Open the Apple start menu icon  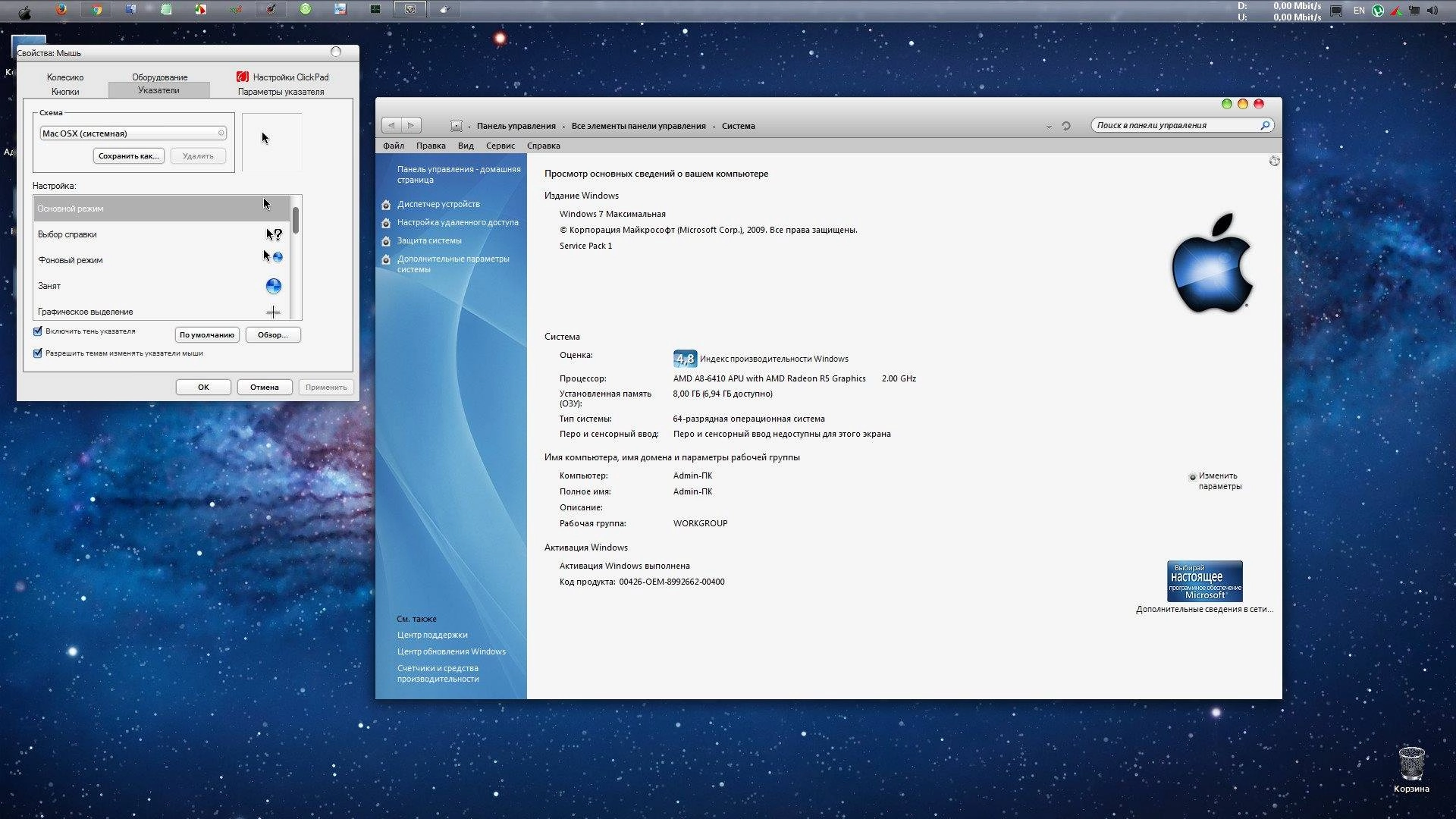(24, 11)
